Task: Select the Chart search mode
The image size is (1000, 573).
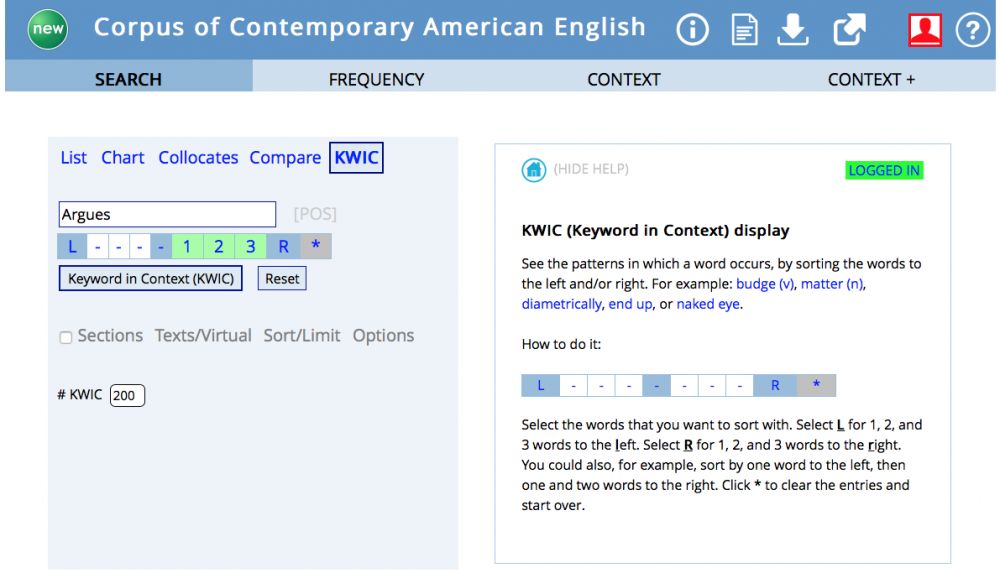Action: [x=122, y=158]
